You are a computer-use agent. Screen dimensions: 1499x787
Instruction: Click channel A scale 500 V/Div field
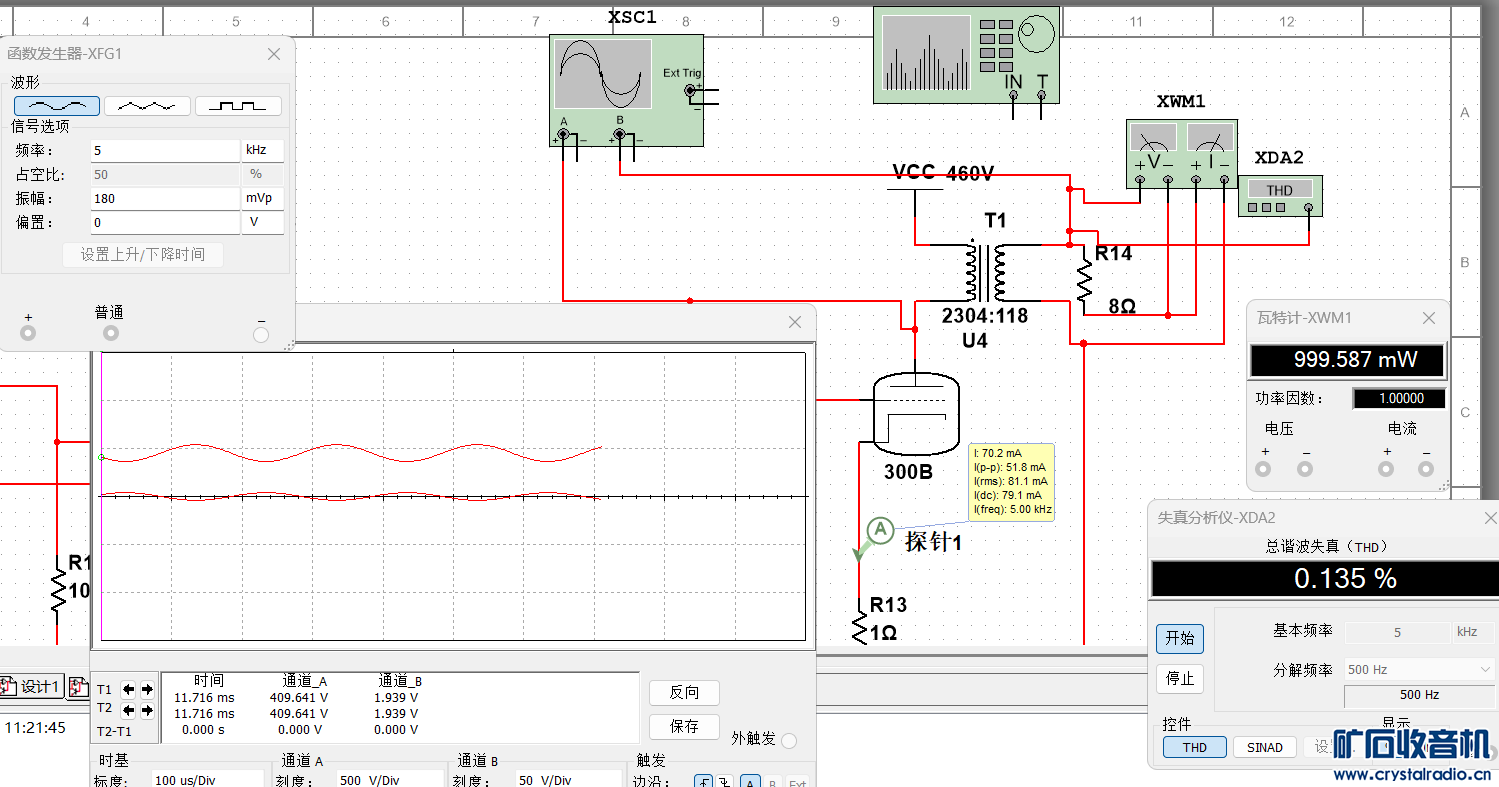(x=388, y=779)
